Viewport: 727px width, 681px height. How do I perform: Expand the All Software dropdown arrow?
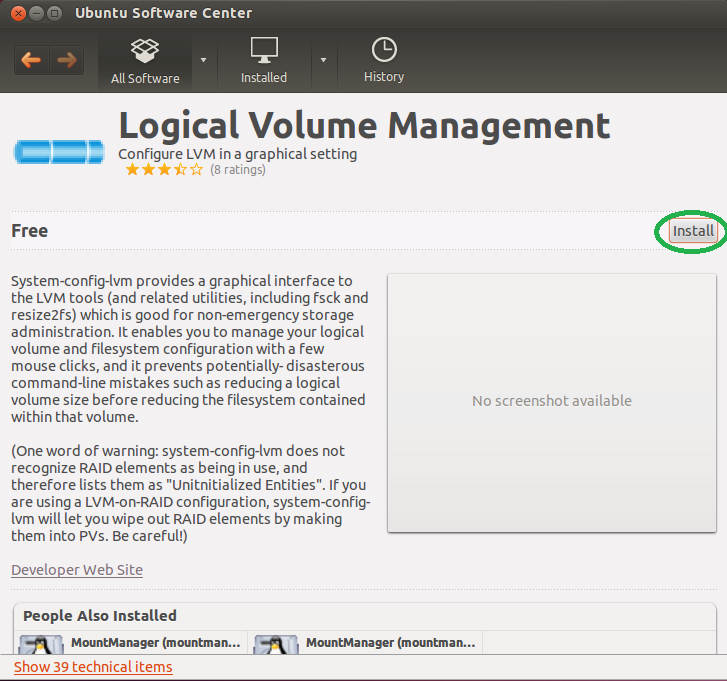coord(204,60)
